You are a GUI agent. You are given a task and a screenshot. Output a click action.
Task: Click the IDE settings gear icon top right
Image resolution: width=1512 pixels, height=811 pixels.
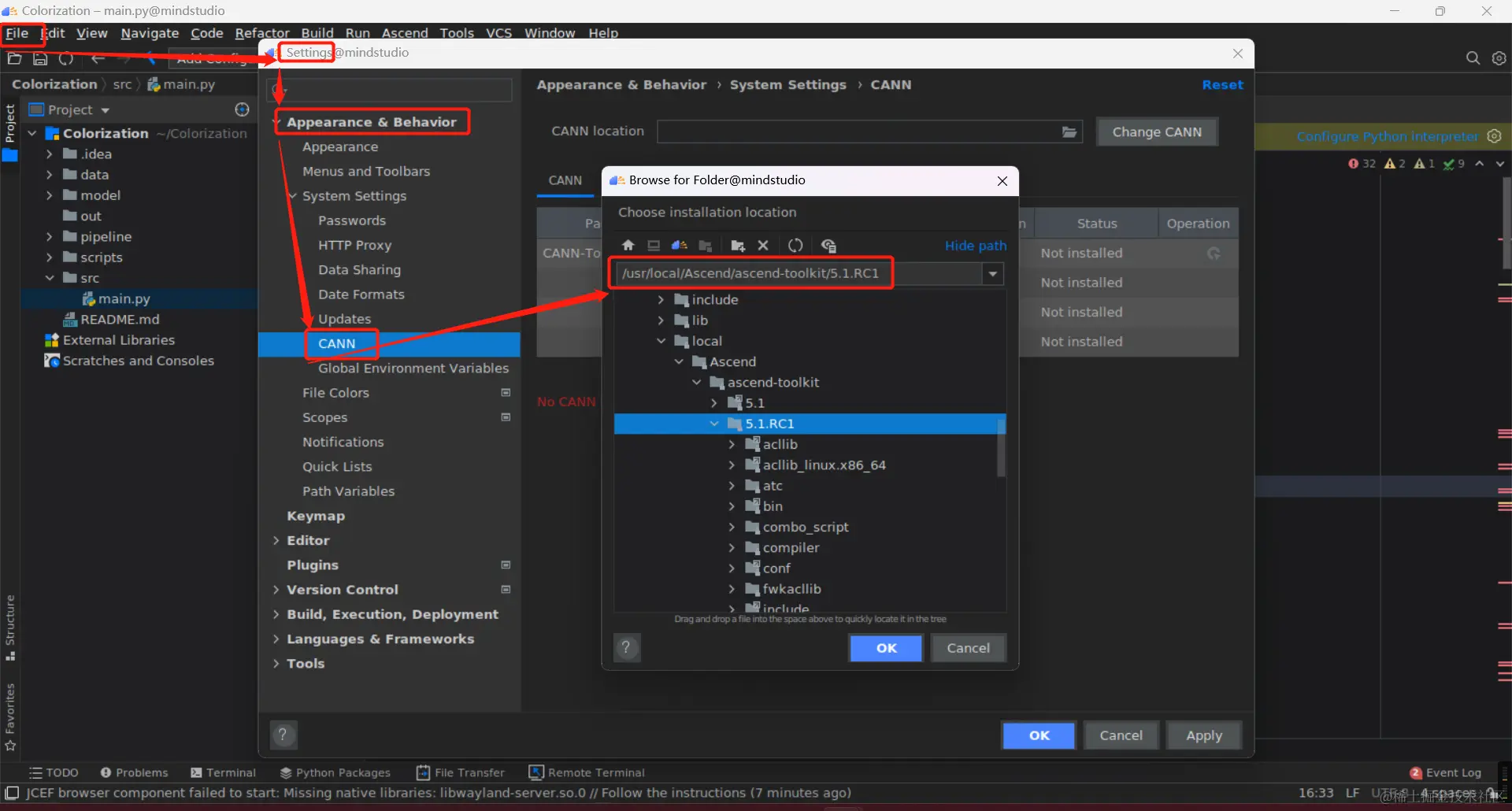pos(1499,58)
